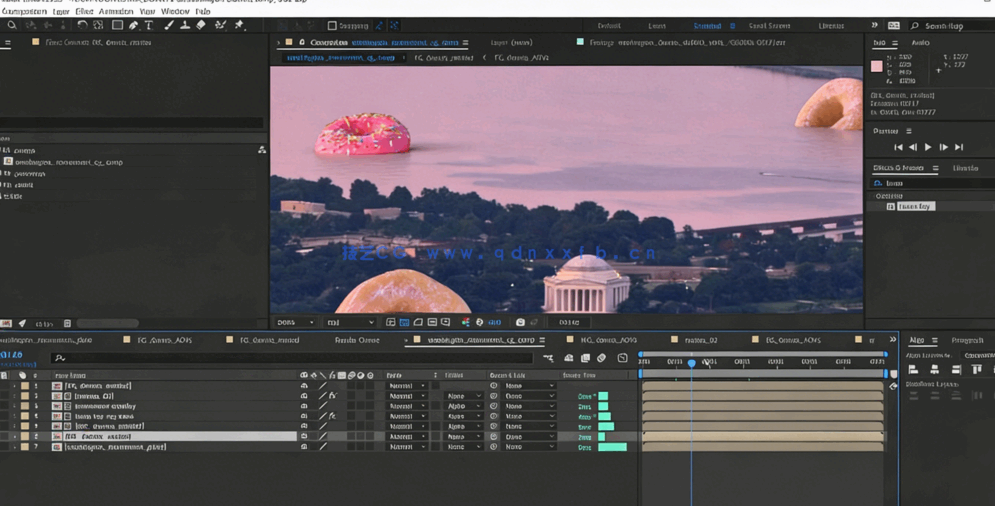
Task: Open the viewer resolution dropdown
Action: pyautogui.click(x=350, y=323)
